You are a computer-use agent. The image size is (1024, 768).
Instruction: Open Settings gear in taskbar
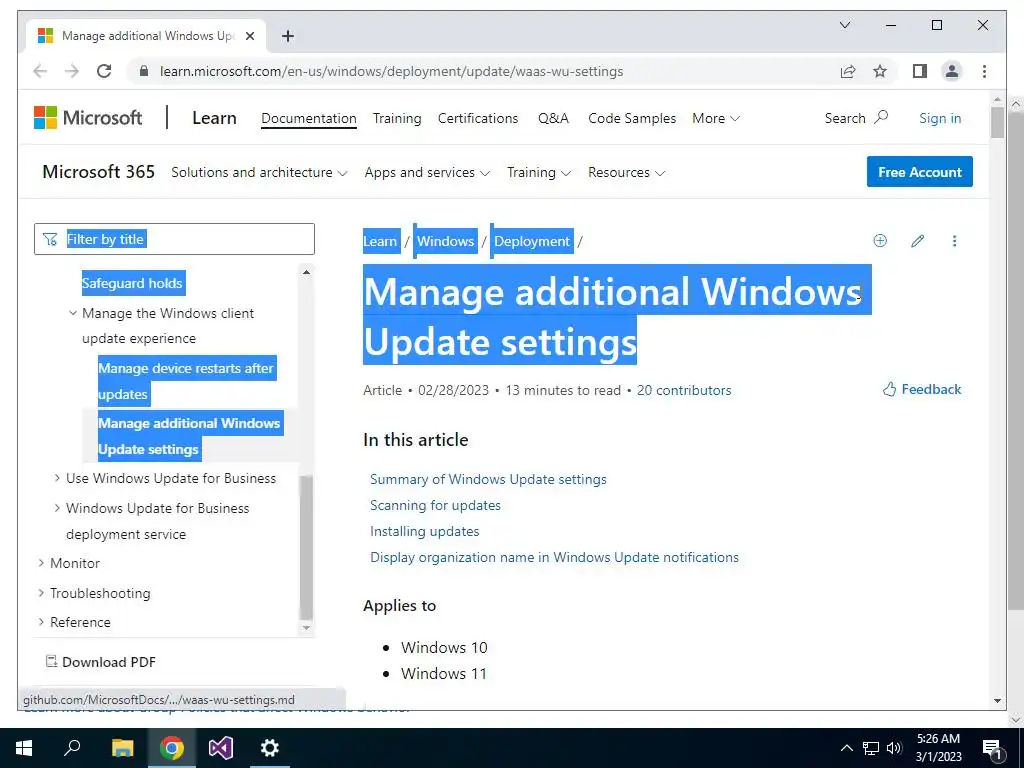270,748
